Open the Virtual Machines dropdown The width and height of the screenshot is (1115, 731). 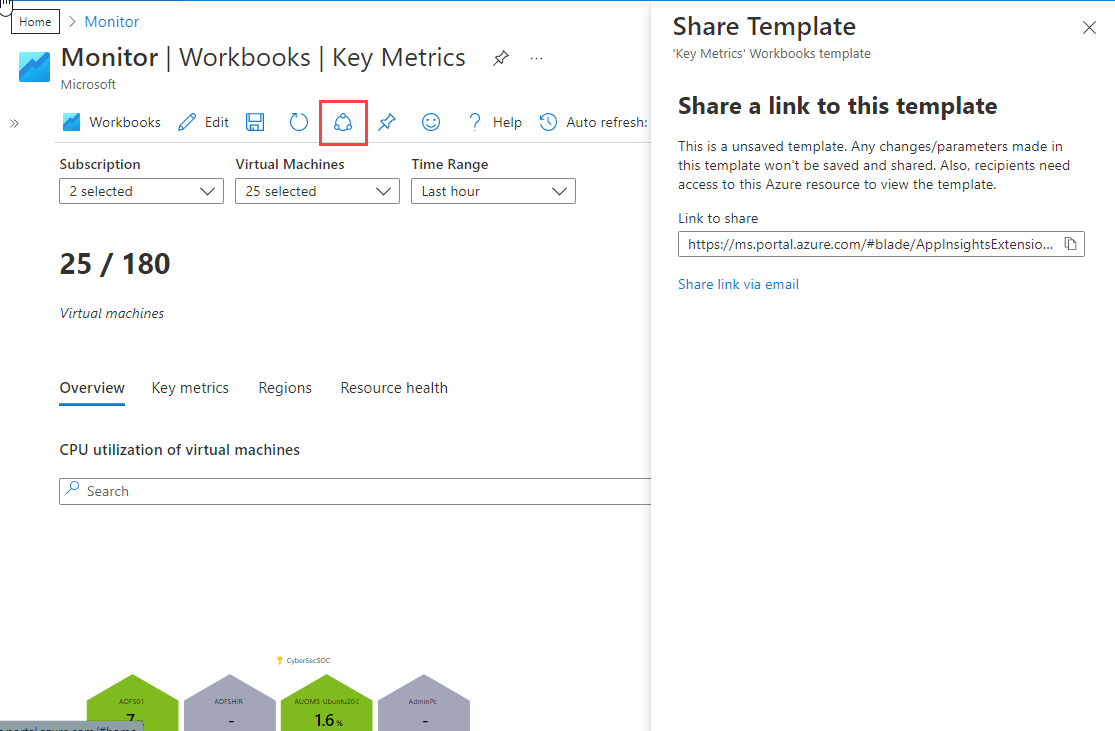click(317, 191)
